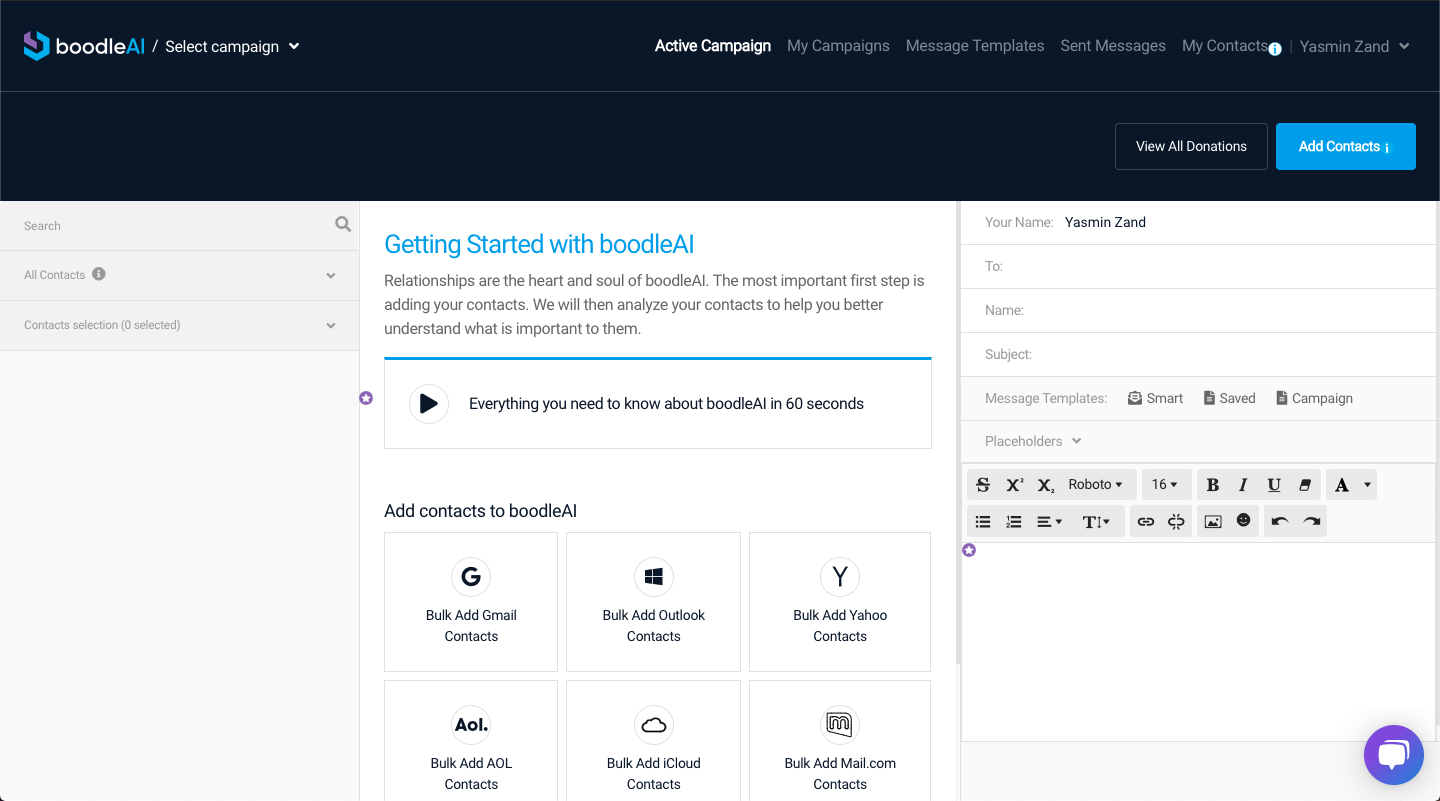
Task: Open the font color dropdown arrow
Action: (1367, 485)
